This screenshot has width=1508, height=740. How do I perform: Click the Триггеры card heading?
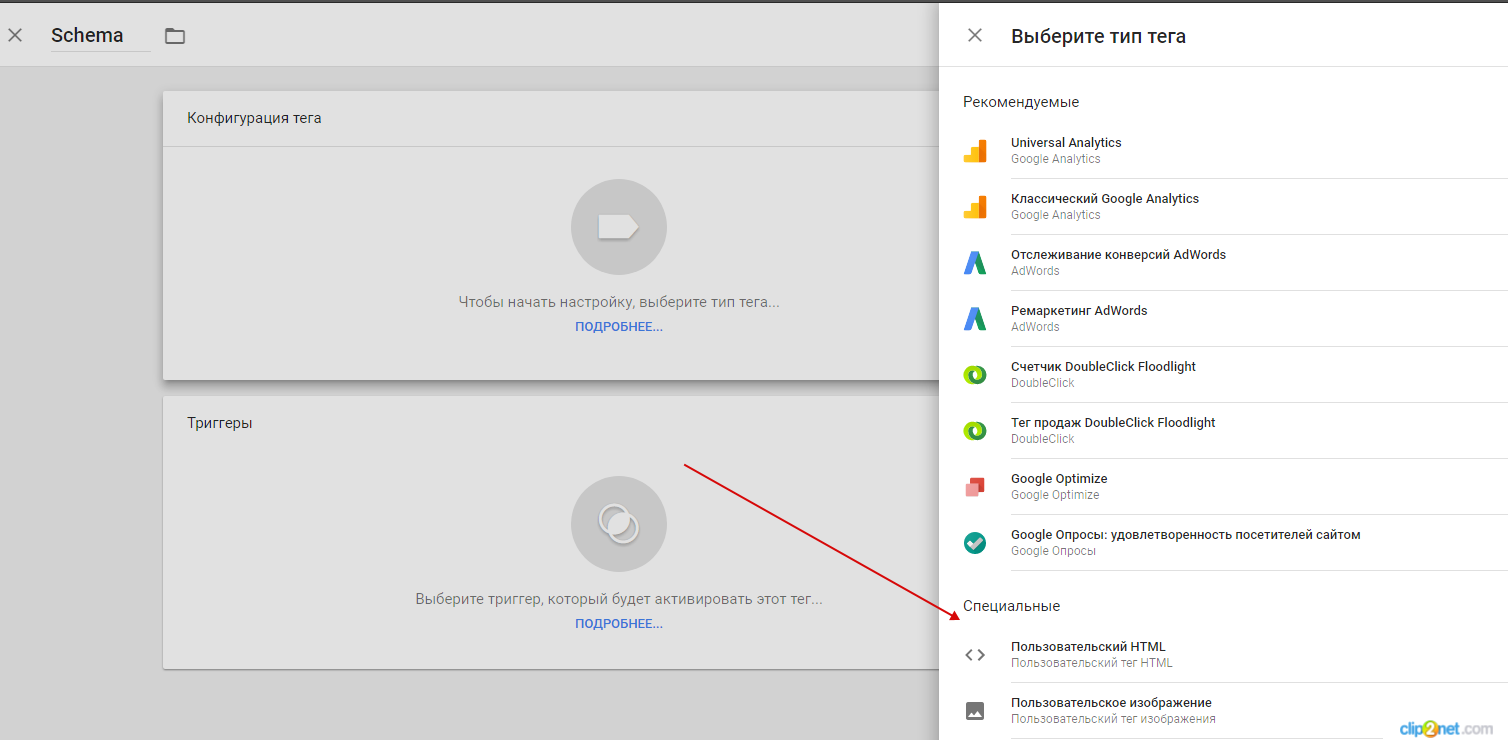tap(220, 423)
